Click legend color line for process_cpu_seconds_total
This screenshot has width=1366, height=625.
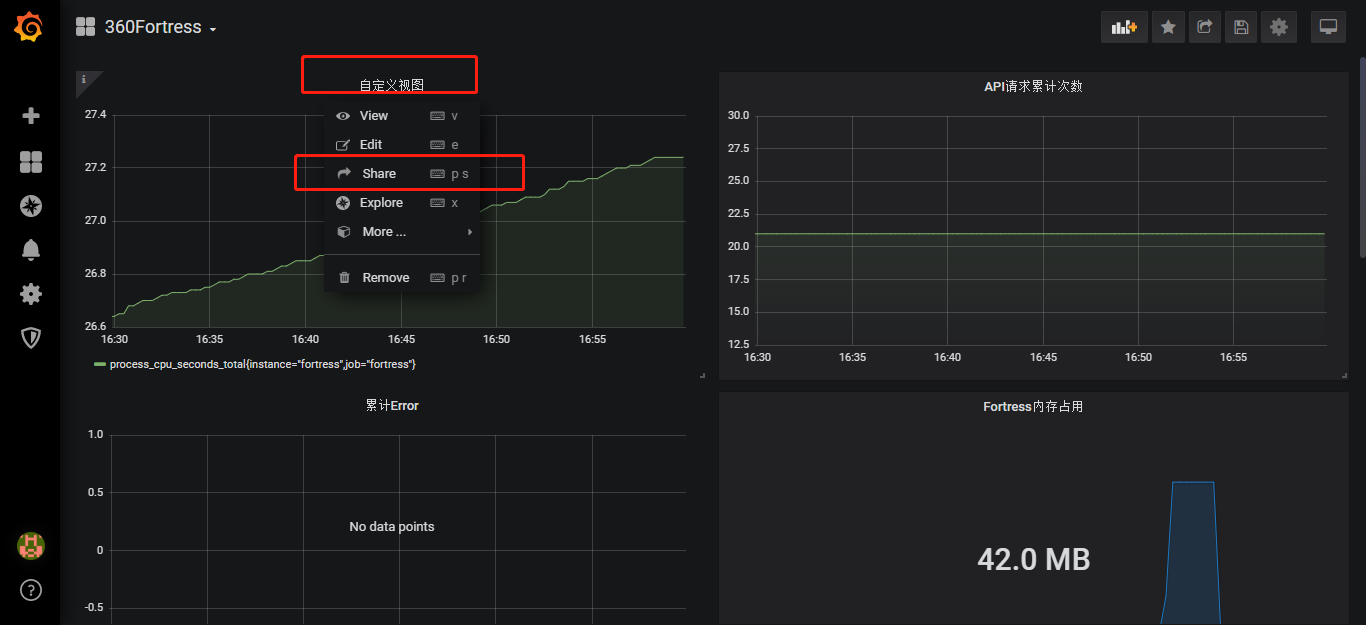tap(99, 364)
